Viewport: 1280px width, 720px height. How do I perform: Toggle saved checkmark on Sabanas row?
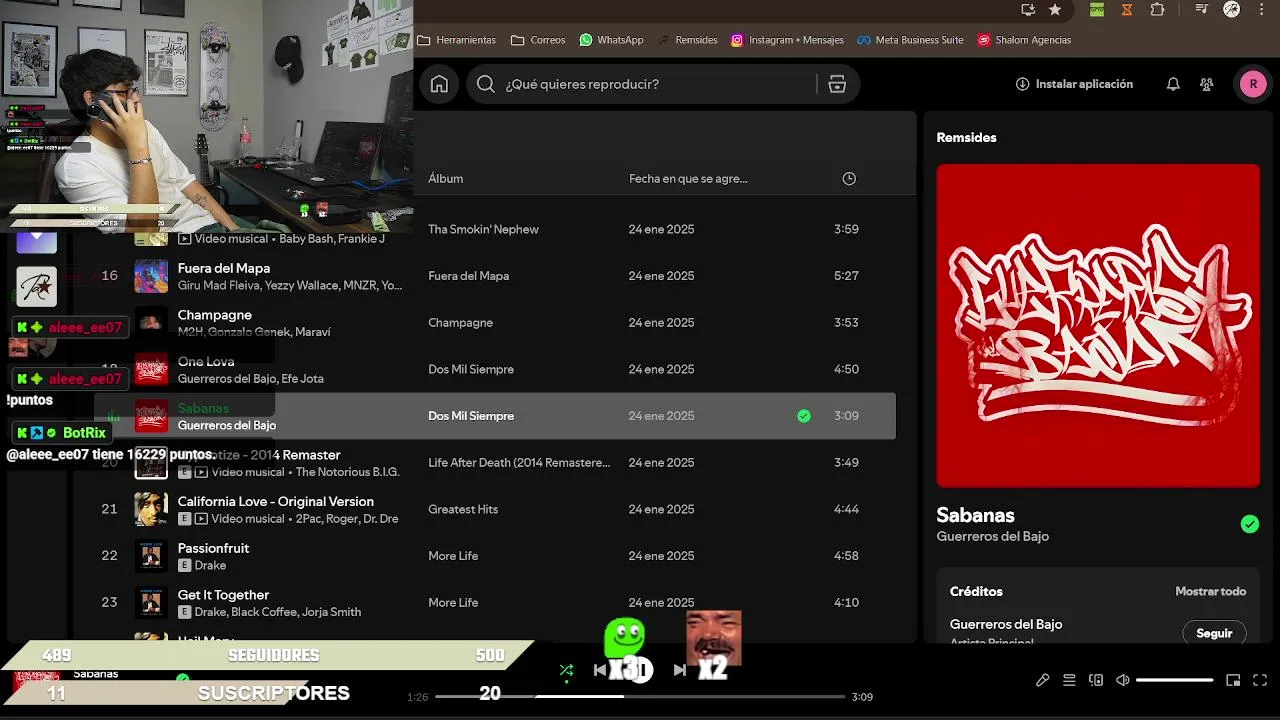804,416
